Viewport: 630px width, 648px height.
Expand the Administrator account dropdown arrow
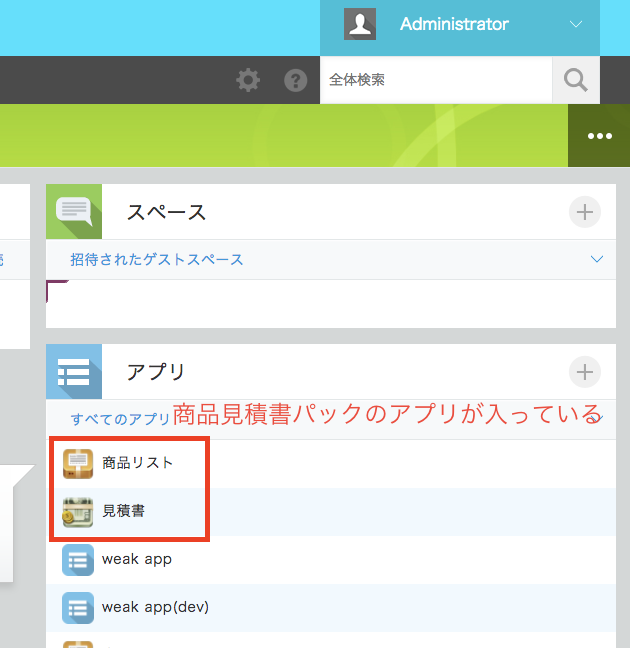point(576,24)
